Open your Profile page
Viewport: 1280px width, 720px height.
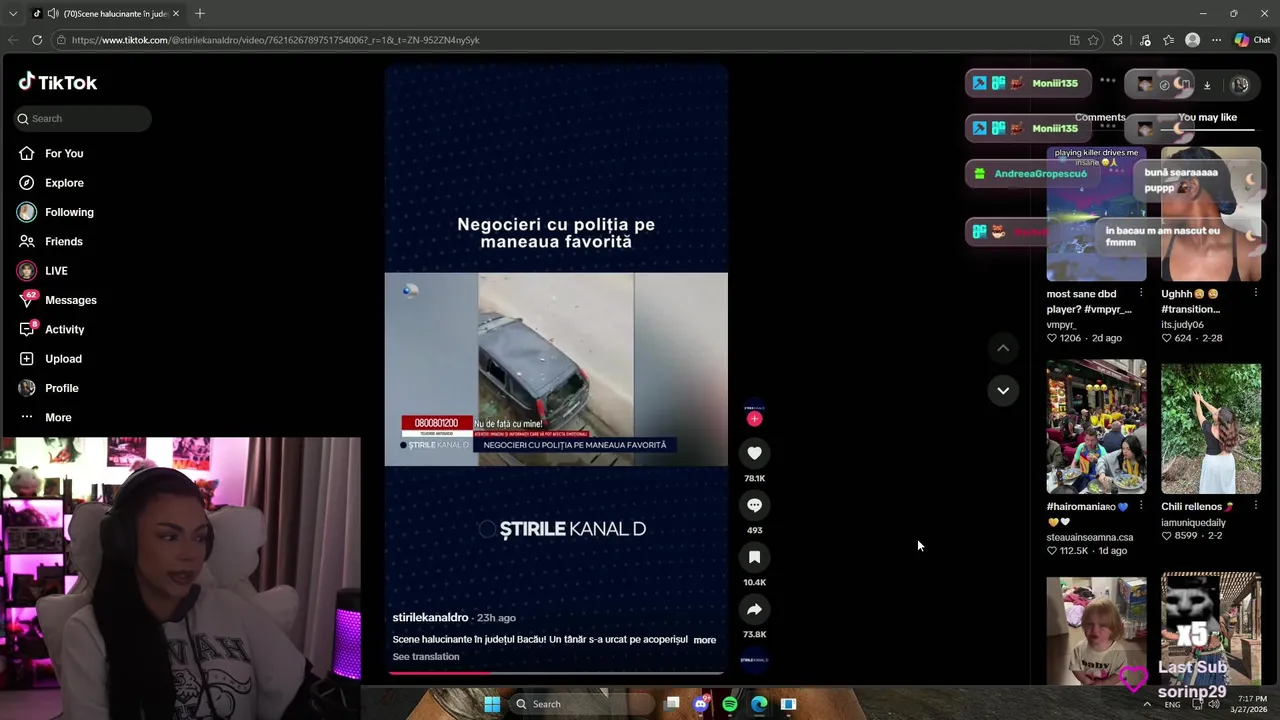tap(61, 388)
